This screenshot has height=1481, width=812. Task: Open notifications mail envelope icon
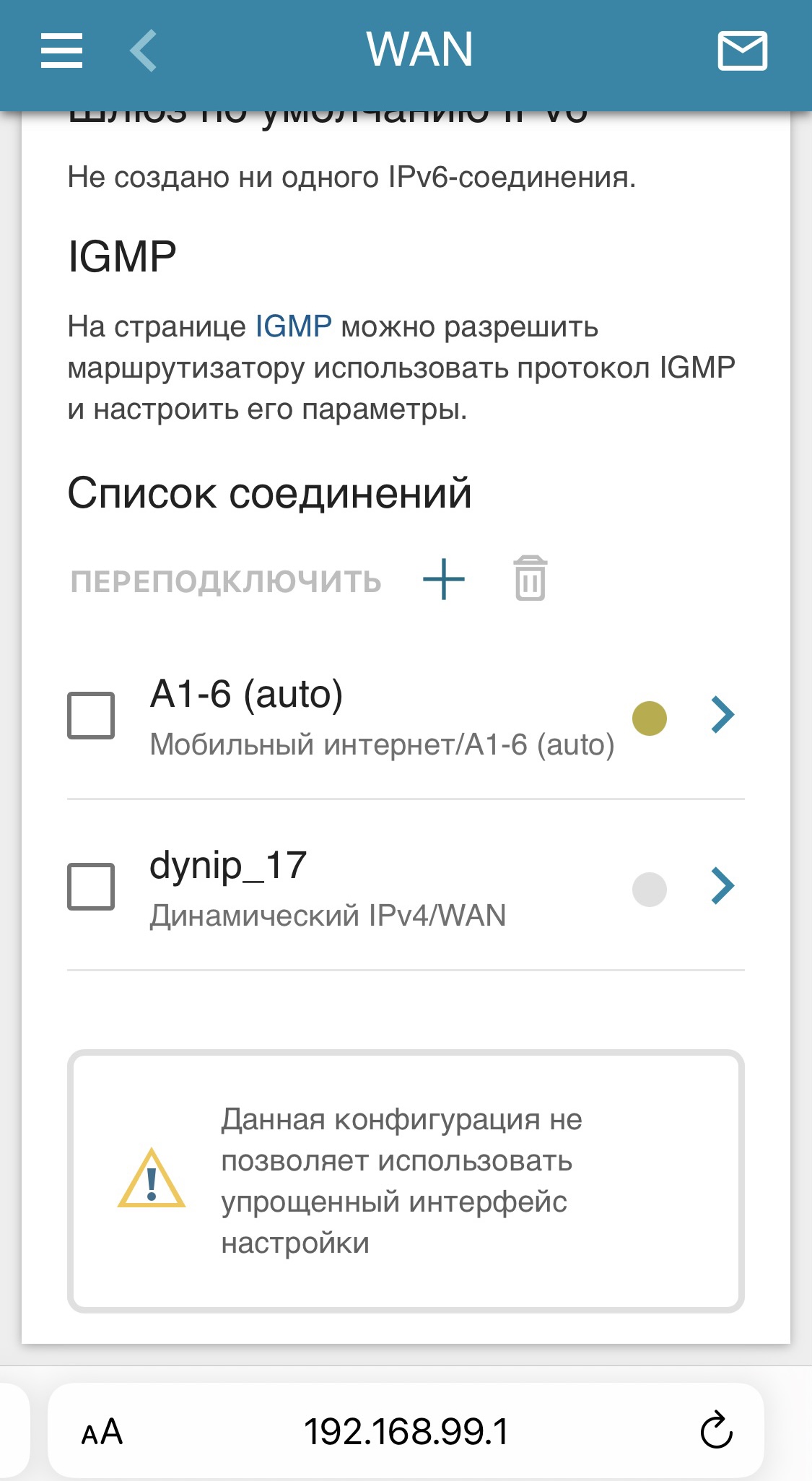coord(742,51)
